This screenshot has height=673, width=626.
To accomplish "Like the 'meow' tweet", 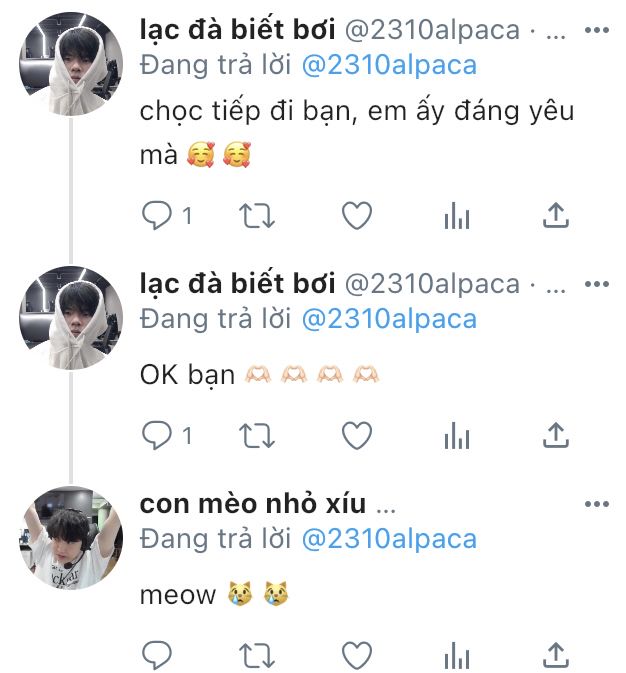I will tap(357, 655).
